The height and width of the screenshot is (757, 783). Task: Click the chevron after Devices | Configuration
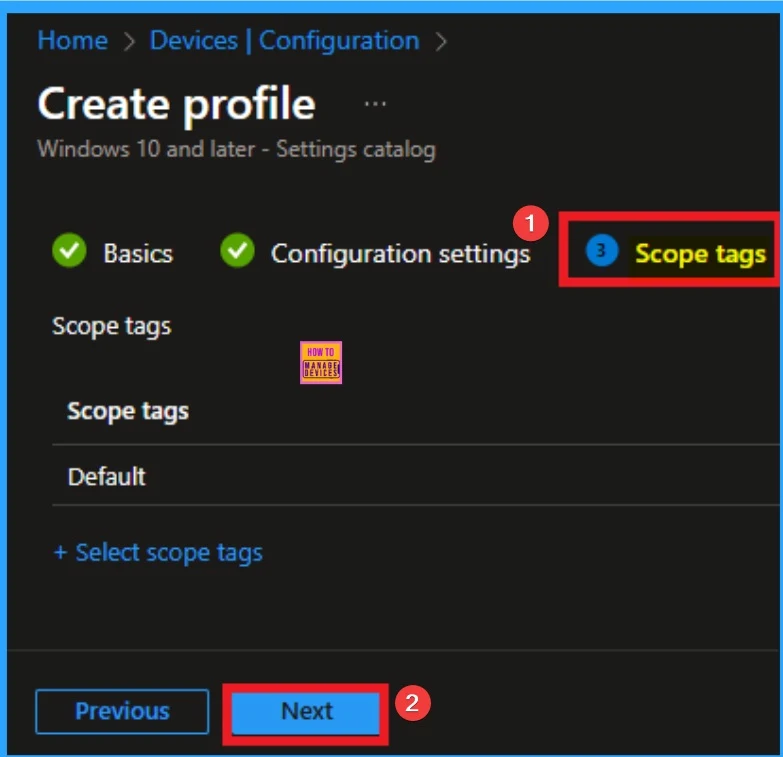click(440, 42)
